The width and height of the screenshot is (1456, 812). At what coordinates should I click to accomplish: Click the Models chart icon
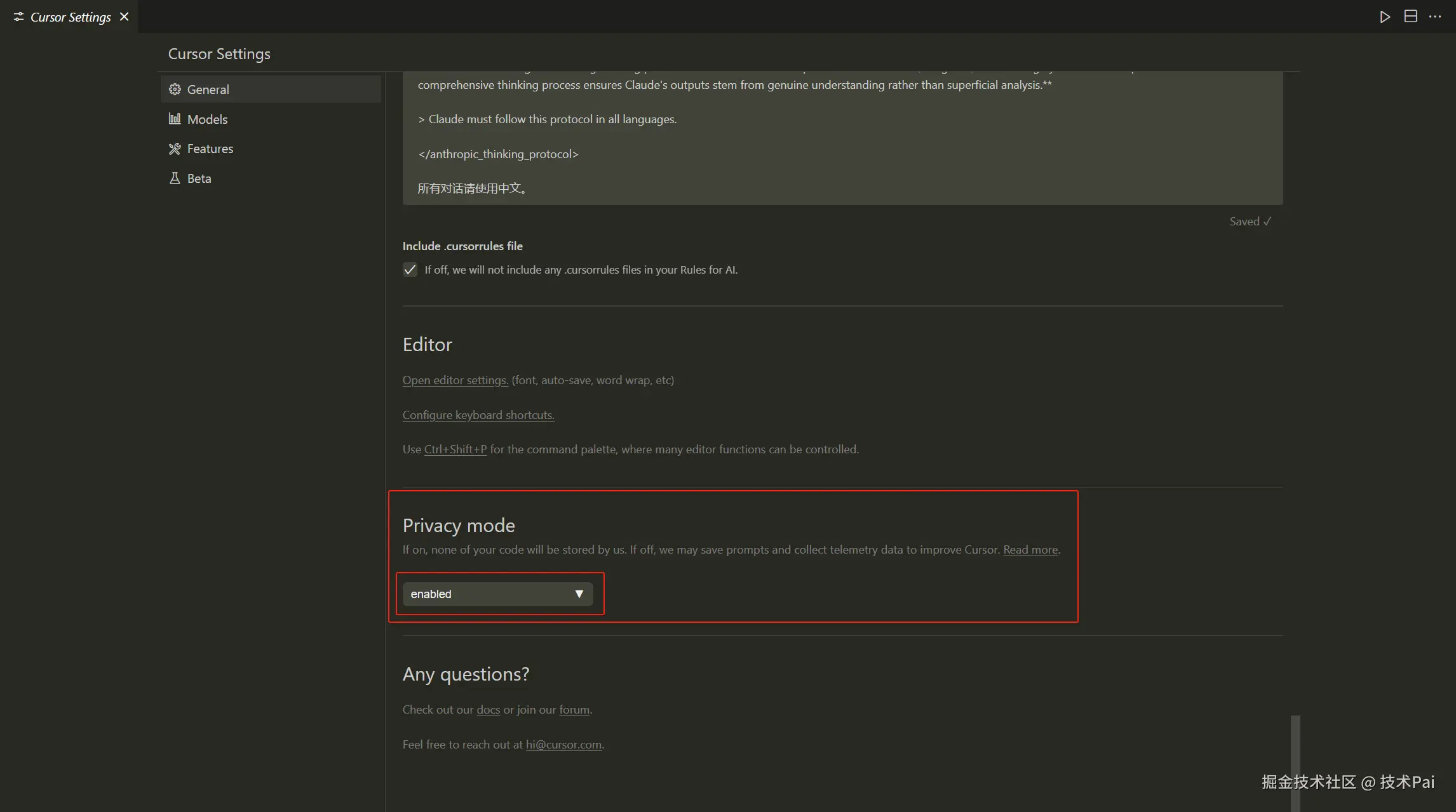click(175, 119)
